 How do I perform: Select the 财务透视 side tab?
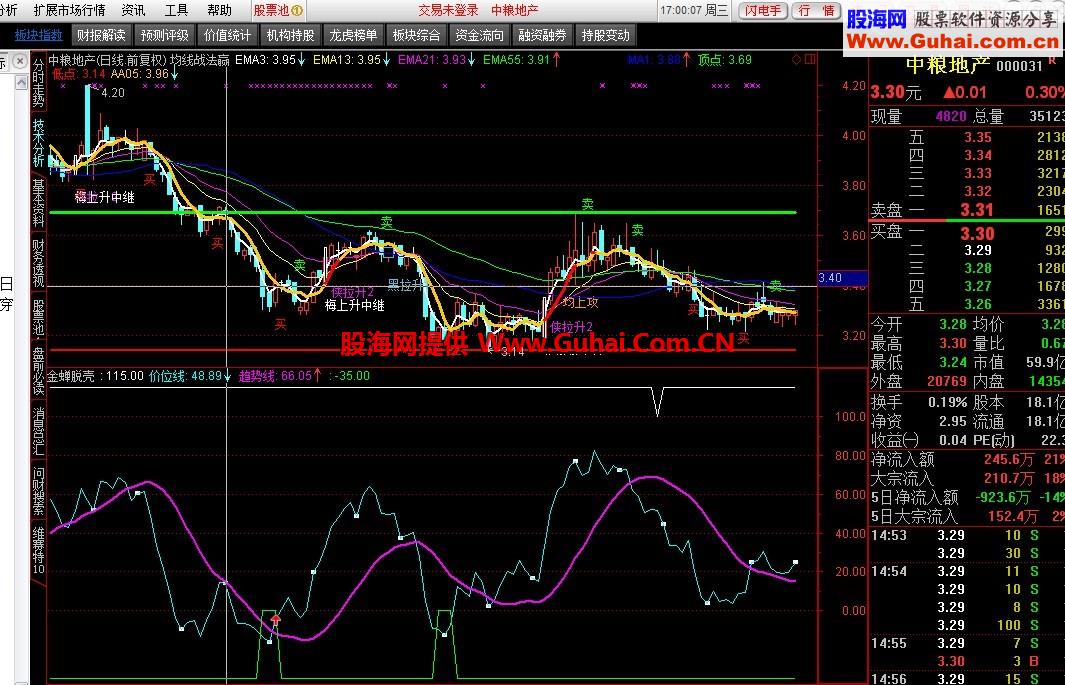38,263
